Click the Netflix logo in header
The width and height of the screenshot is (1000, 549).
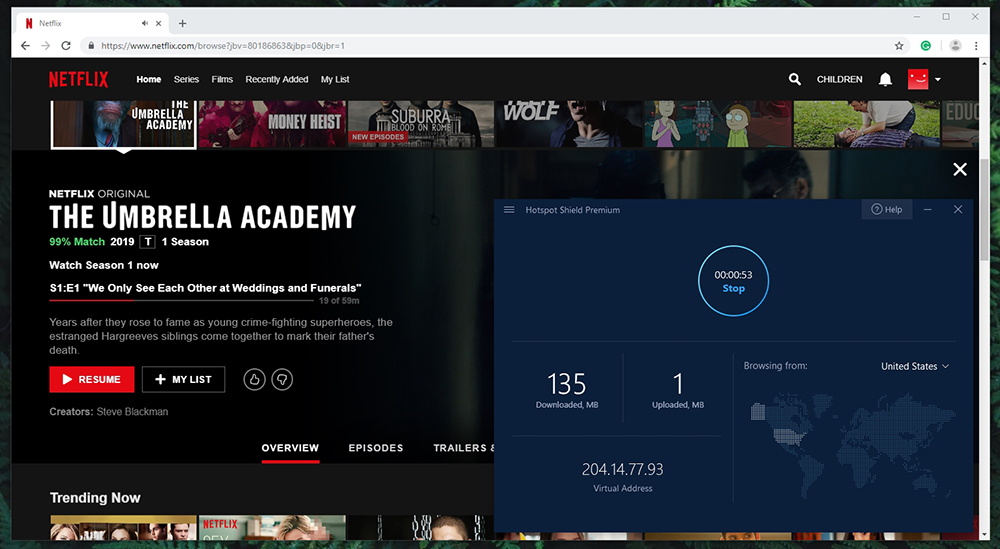pyautogui.click(x=78, y=79)
